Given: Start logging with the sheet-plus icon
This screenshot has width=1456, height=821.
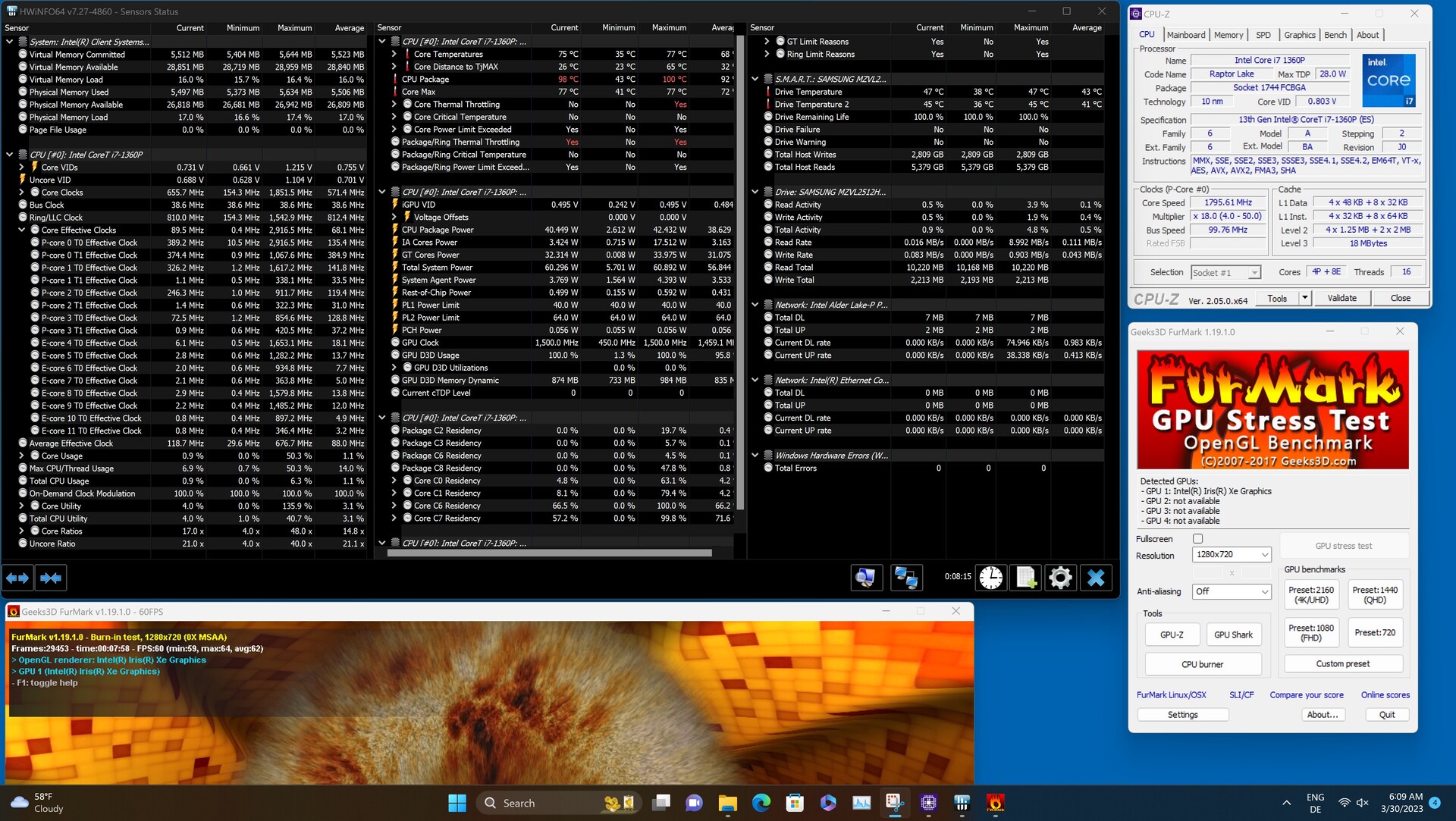Looking at the screenshot, I should click(1025, 578).
